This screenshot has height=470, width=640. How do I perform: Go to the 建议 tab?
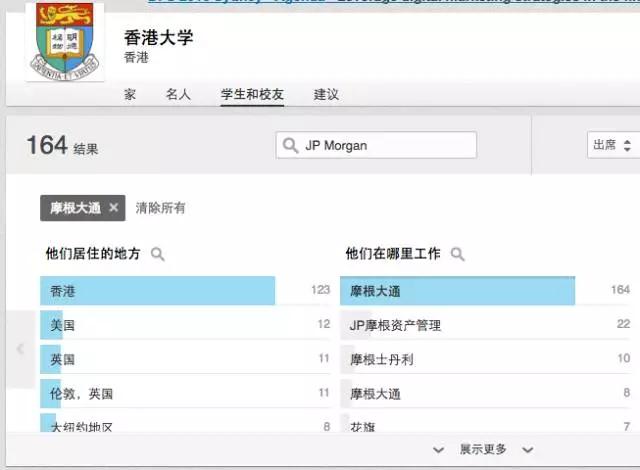point(326,95)
